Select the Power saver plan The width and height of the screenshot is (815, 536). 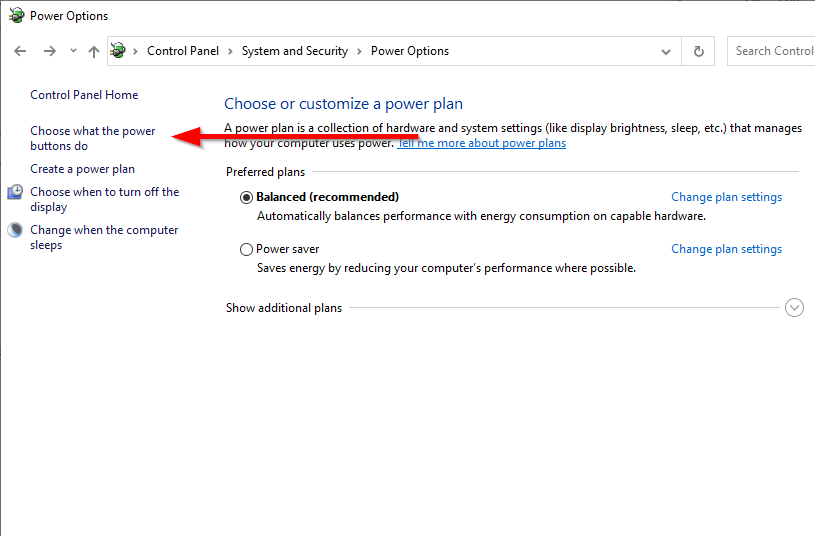click(x=247, y=249)
